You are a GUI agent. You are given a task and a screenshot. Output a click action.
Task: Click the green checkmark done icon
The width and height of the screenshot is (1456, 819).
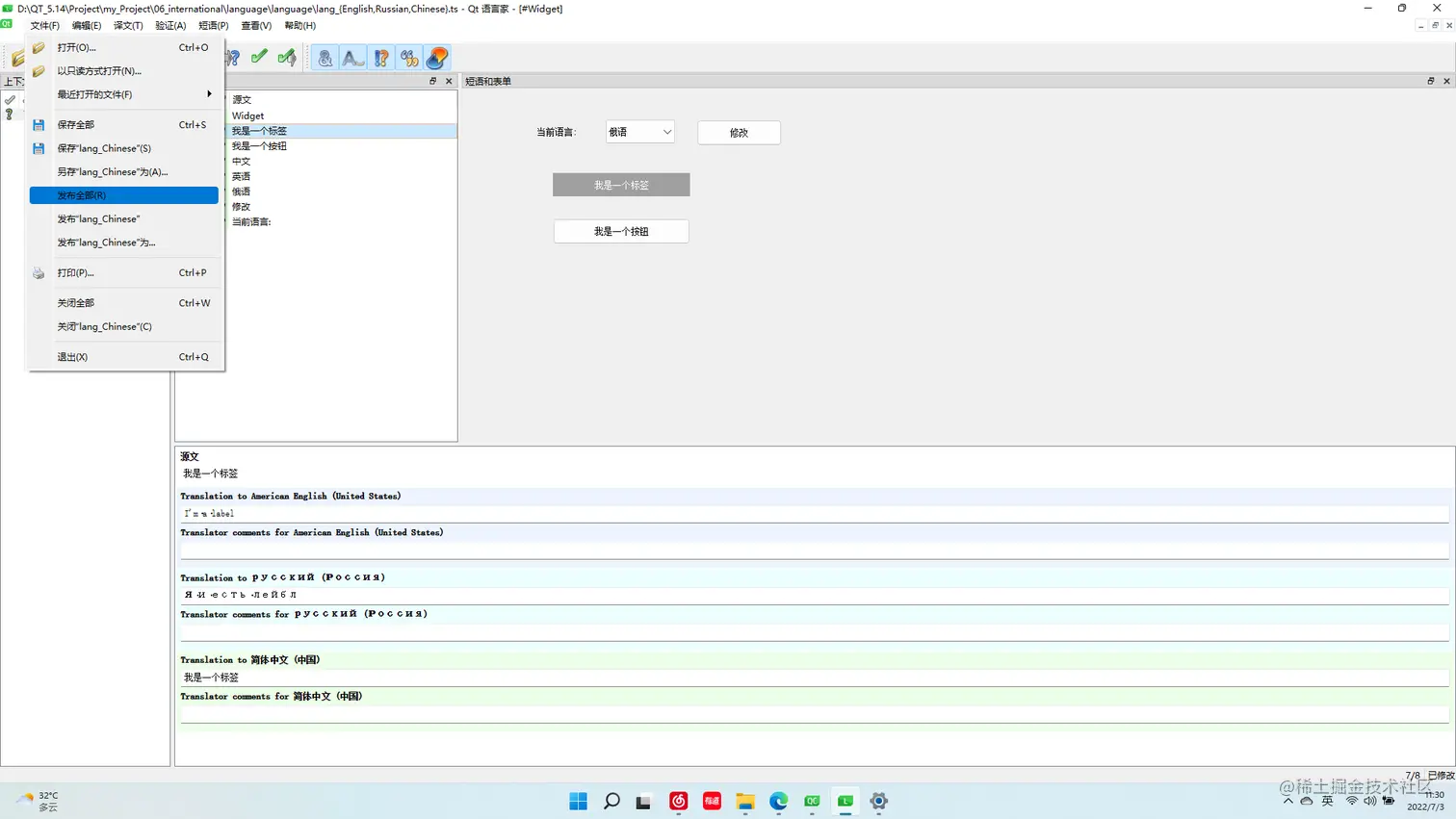259,58
